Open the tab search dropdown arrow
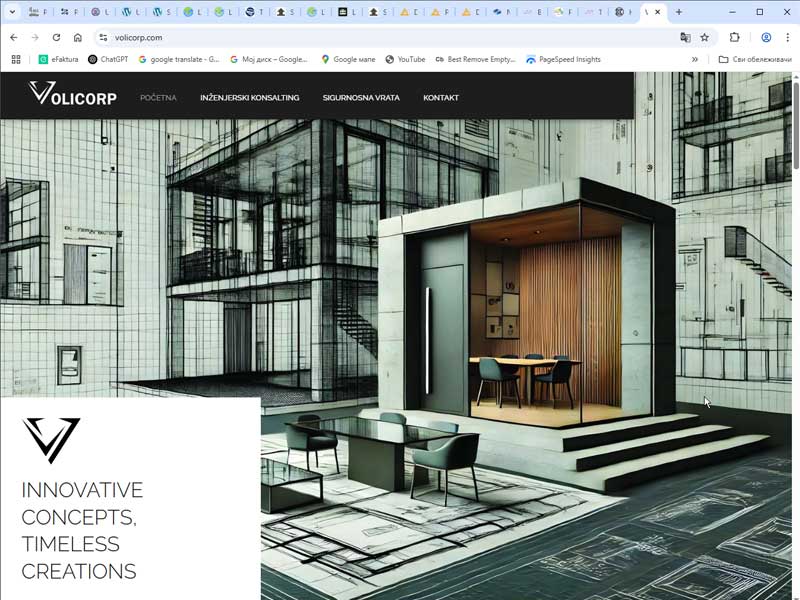The height and width of the screenshot is (600, 800). click(x=12, y=12)
